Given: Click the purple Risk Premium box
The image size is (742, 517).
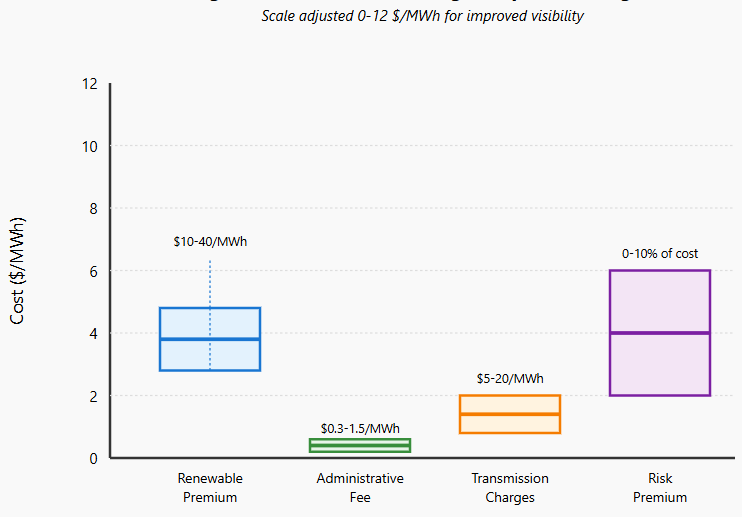Looking at the screenshot, I should tap(660, 333).
